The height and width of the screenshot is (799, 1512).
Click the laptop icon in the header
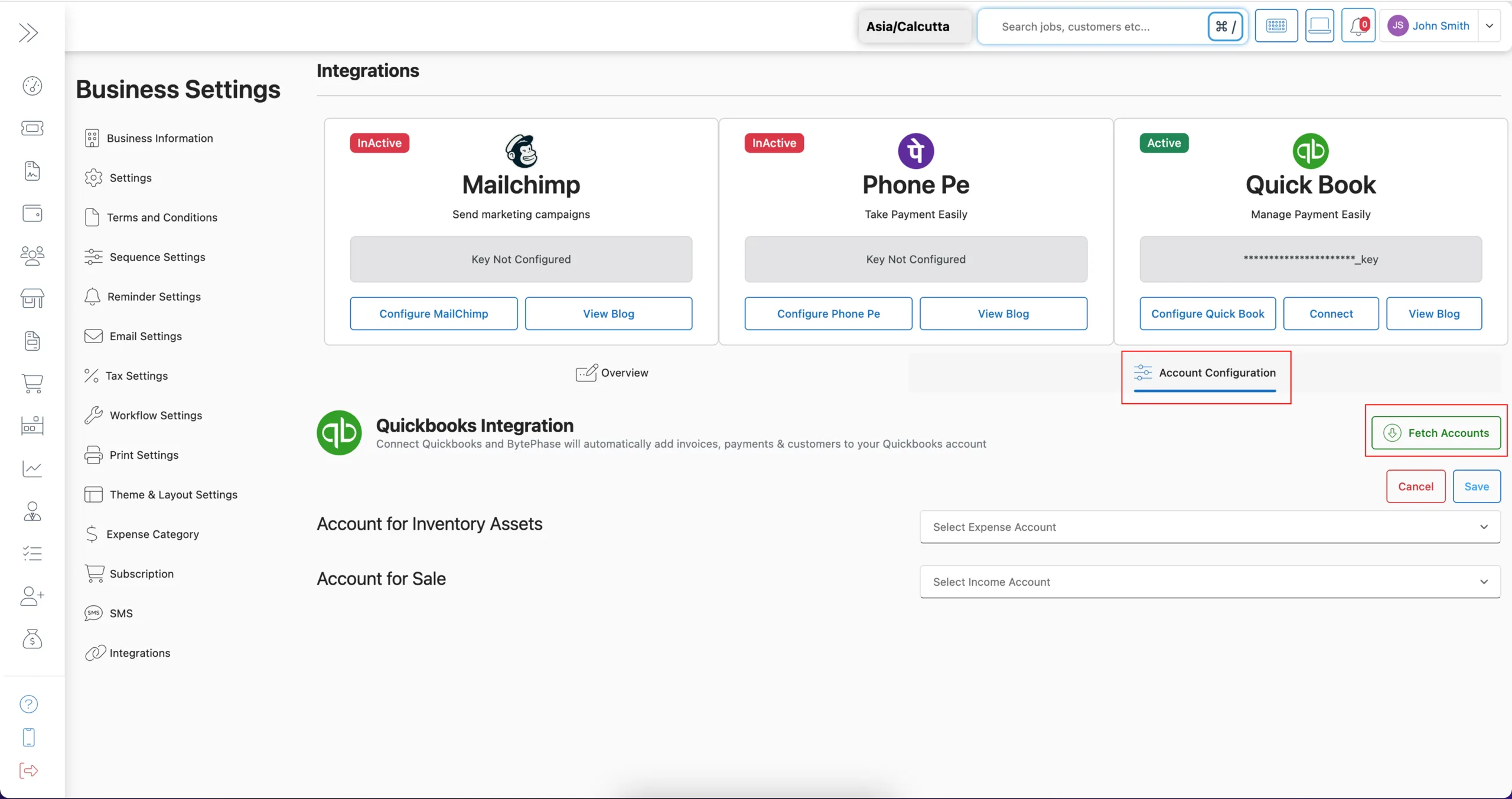tap(1319, 25)
